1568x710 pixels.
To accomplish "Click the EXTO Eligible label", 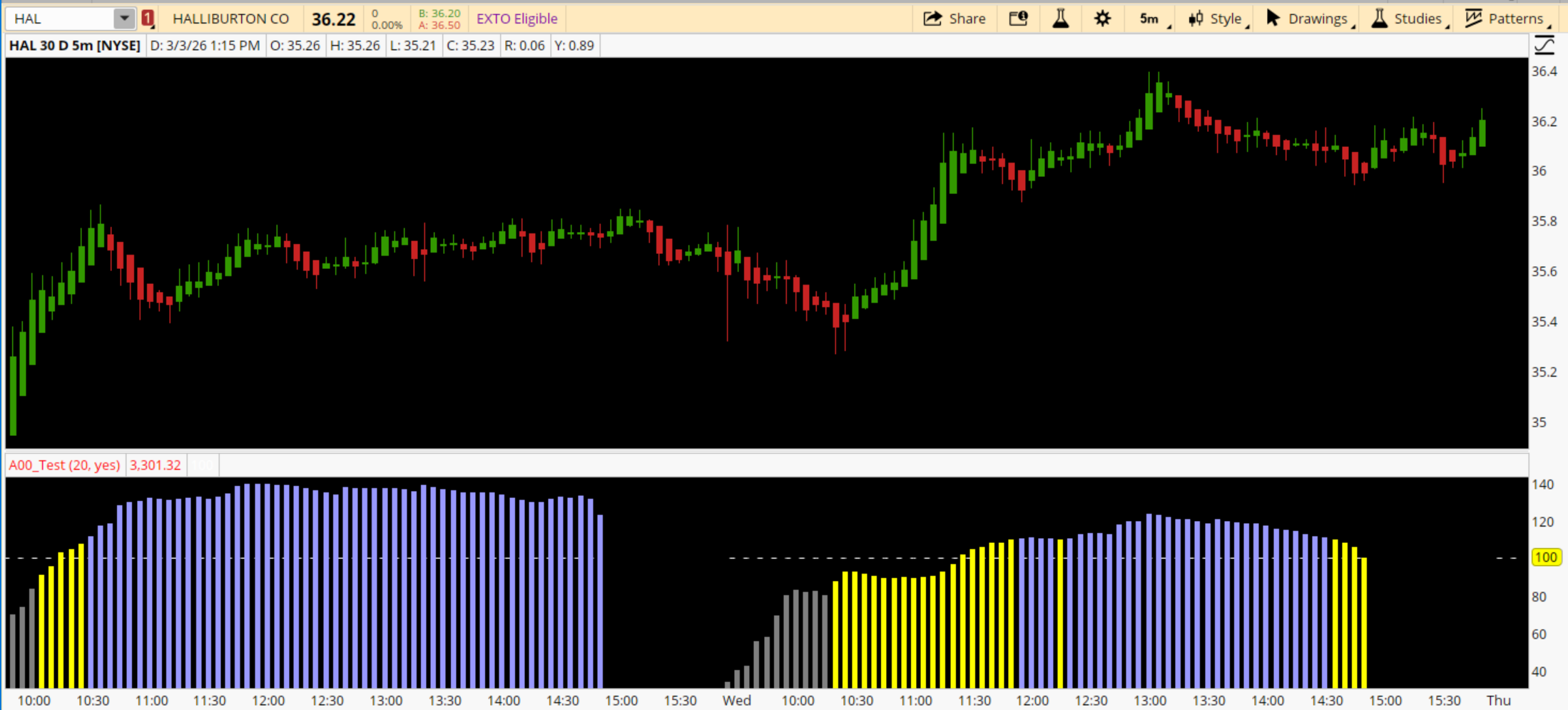I will click(x=516, y=19).
